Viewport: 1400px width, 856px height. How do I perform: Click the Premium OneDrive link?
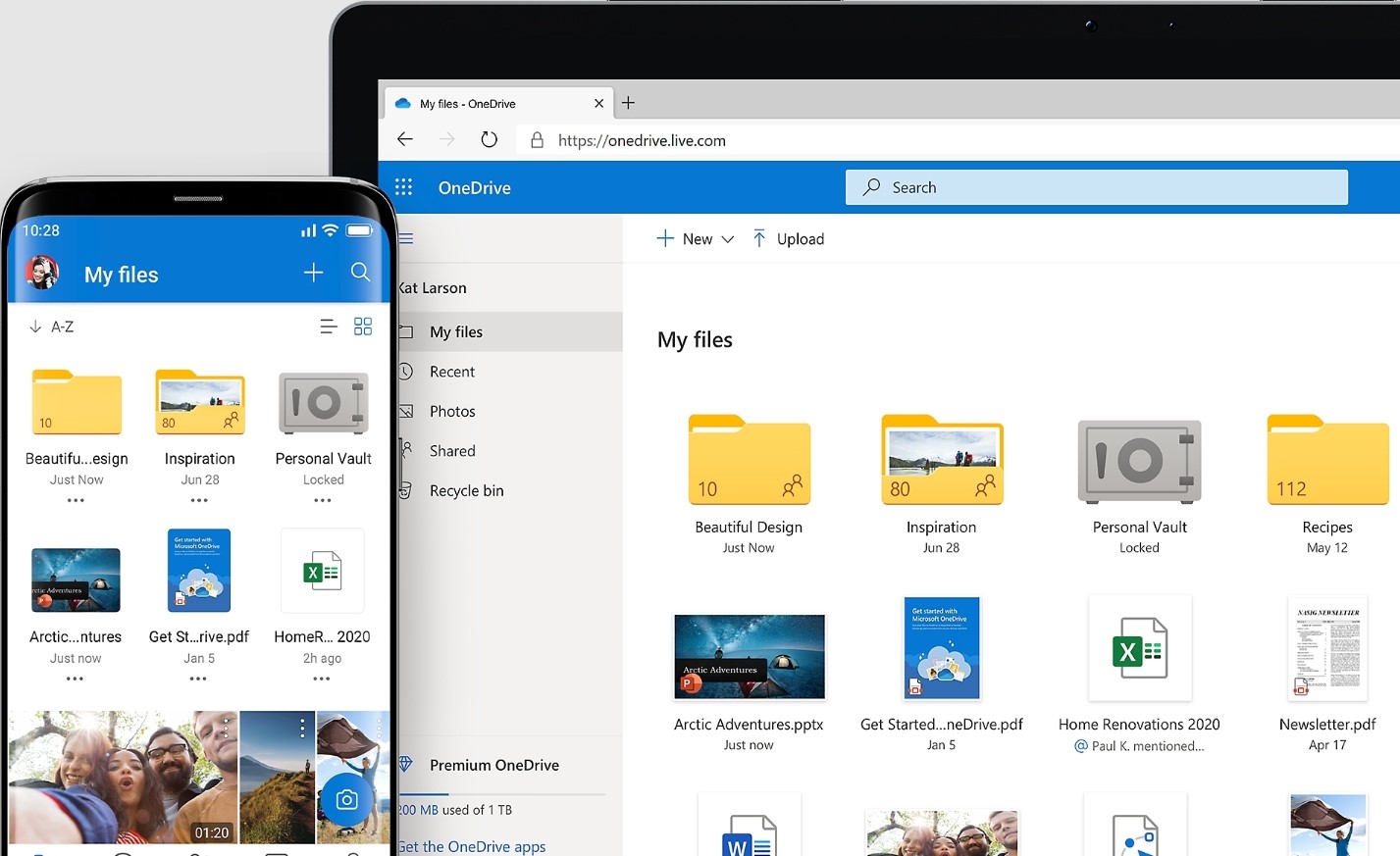pyautogui.click(x=493, y=765)
